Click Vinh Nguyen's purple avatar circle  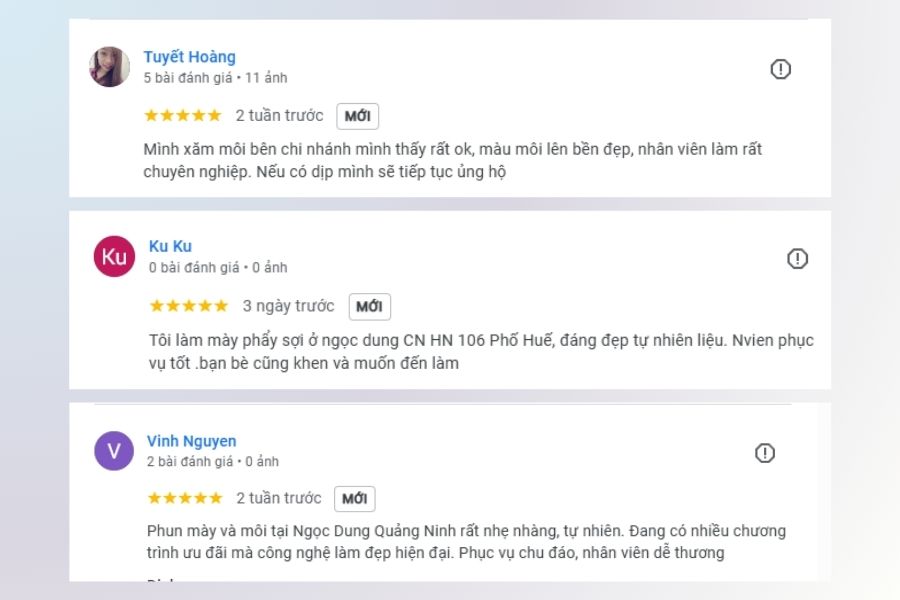click(112, 451)
